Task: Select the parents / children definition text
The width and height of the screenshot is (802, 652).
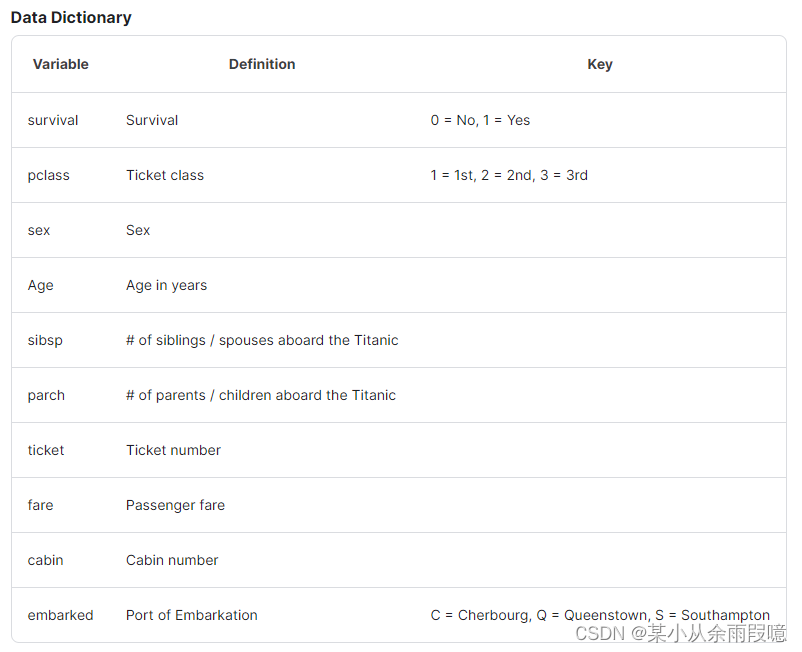Action: point(261,395)
